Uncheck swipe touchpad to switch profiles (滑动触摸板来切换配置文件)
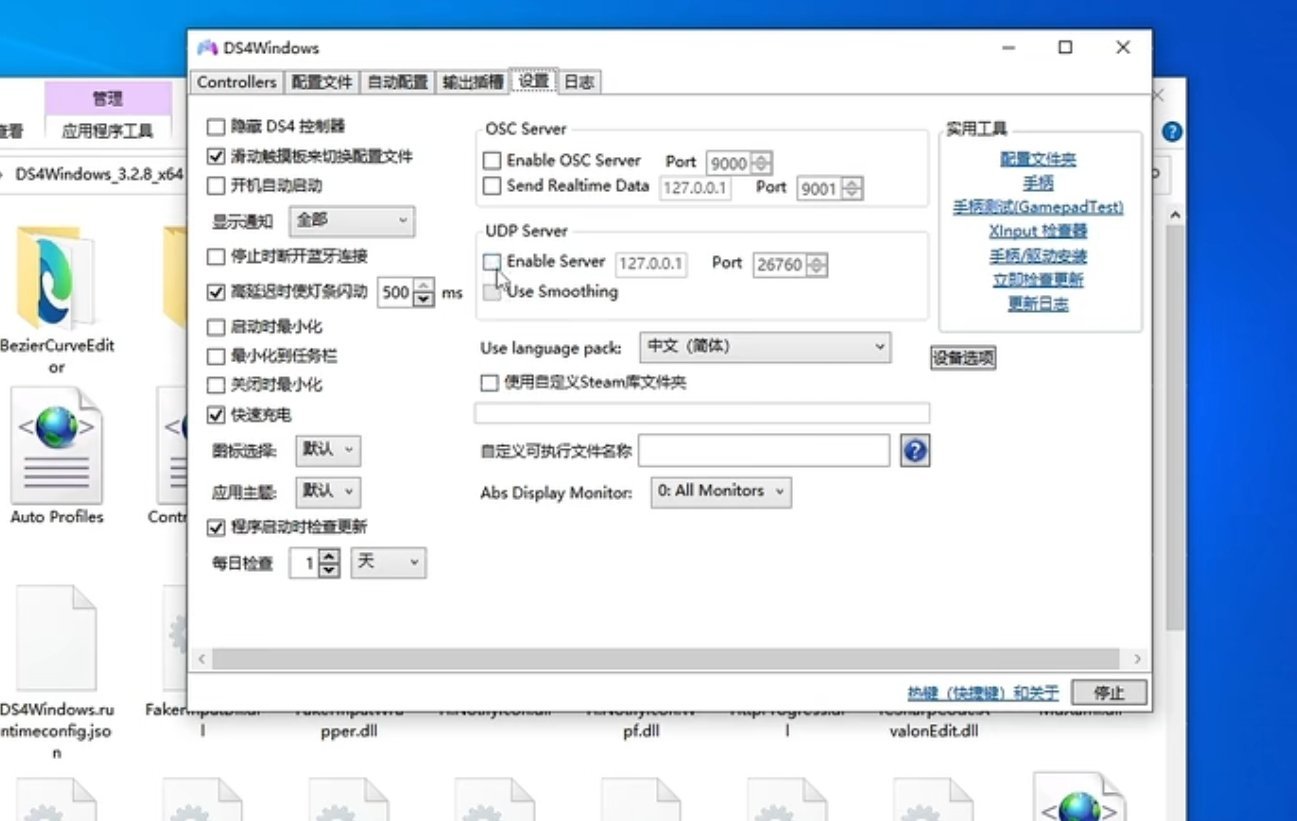 click(x=216, y=157)
